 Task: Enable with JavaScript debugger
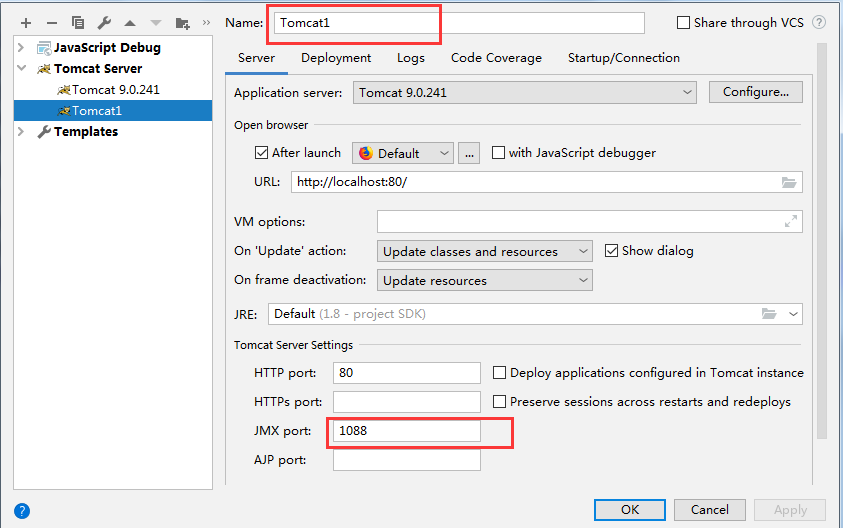(498, 153)
